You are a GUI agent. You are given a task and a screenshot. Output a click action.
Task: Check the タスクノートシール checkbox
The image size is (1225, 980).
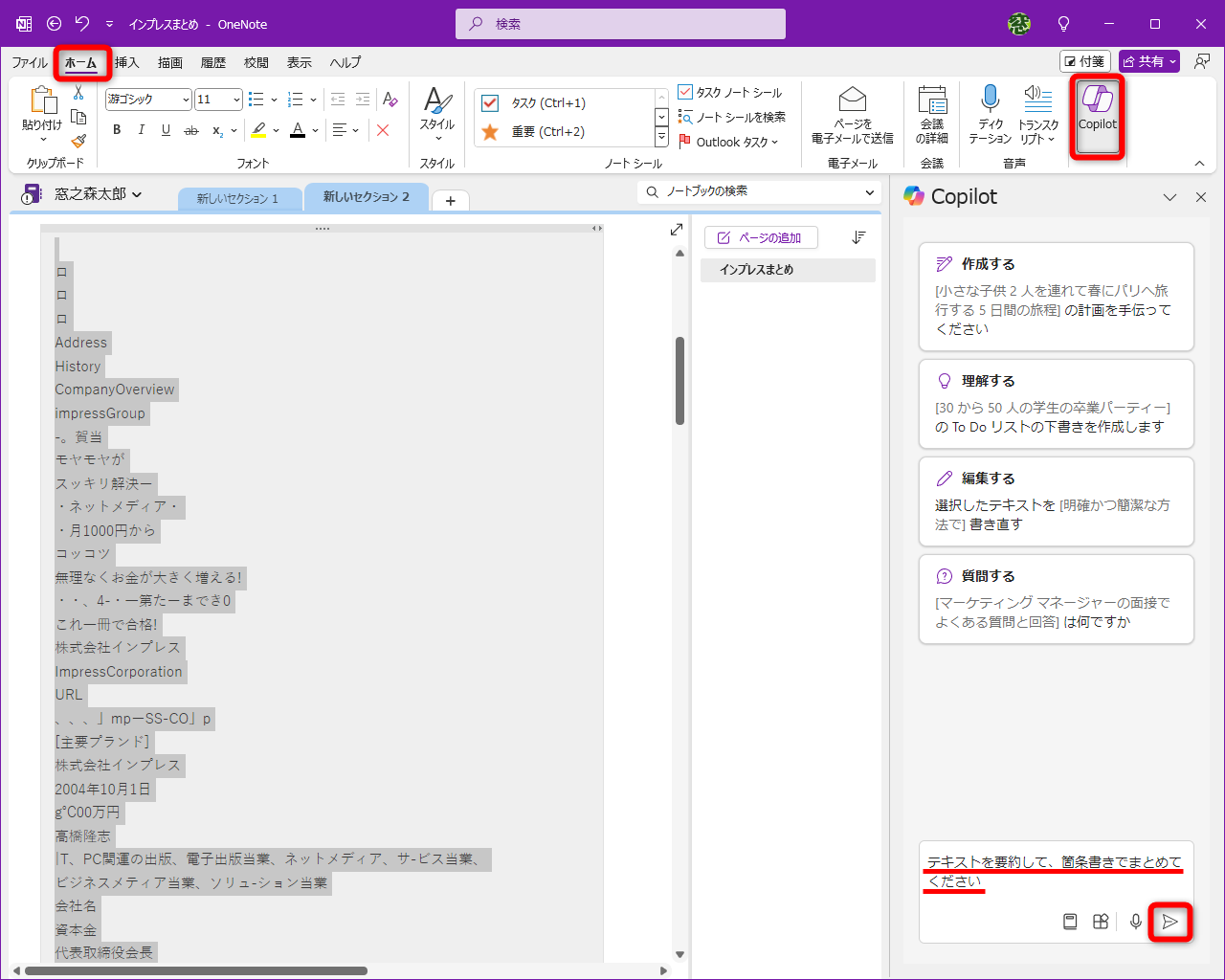pyautogui.click(x=687, y=92)
